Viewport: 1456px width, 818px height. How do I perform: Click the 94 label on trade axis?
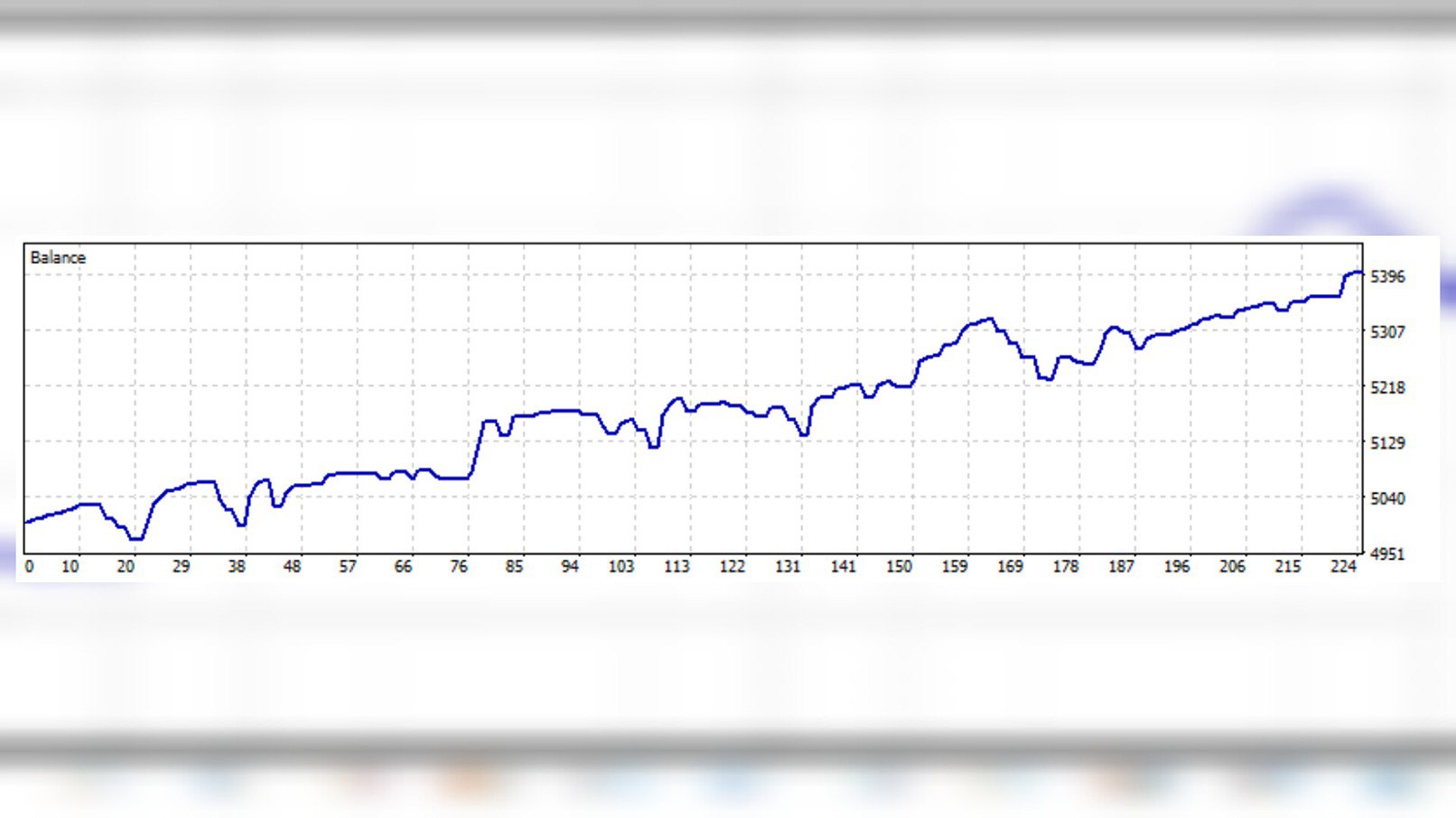coord(570,566)
